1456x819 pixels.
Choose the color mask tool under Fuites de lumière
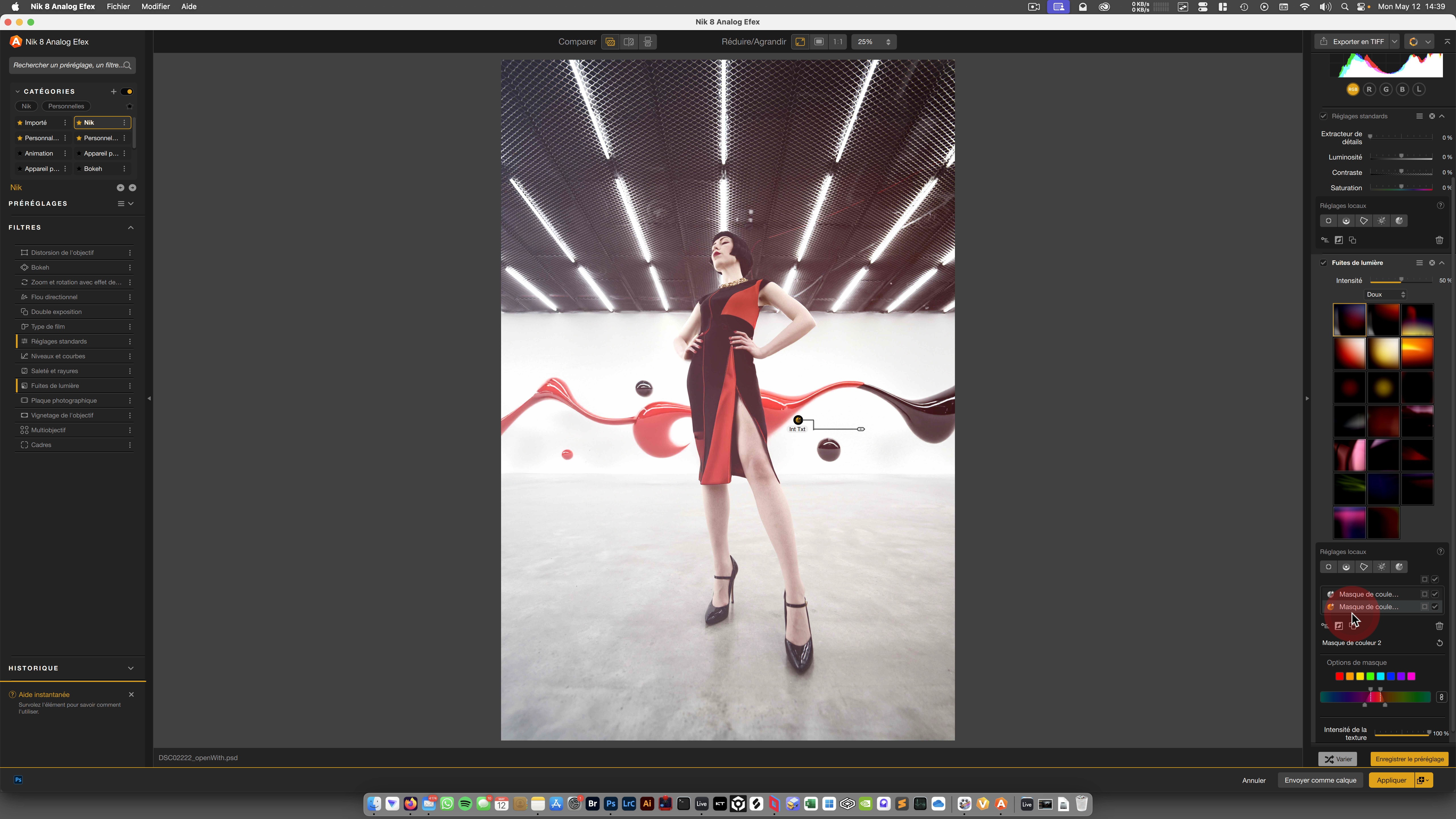coord(1399,567)
